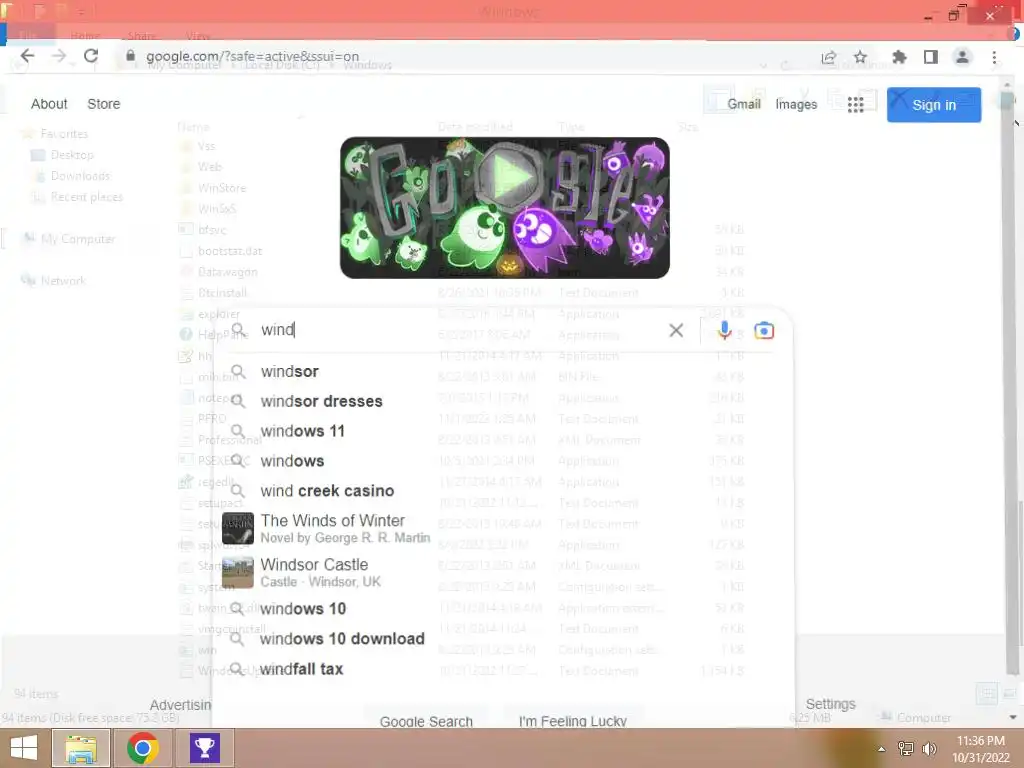1024x768 pixels.
Task: Select Network in the Explorer window sidebar
Action: pos(63,281)
